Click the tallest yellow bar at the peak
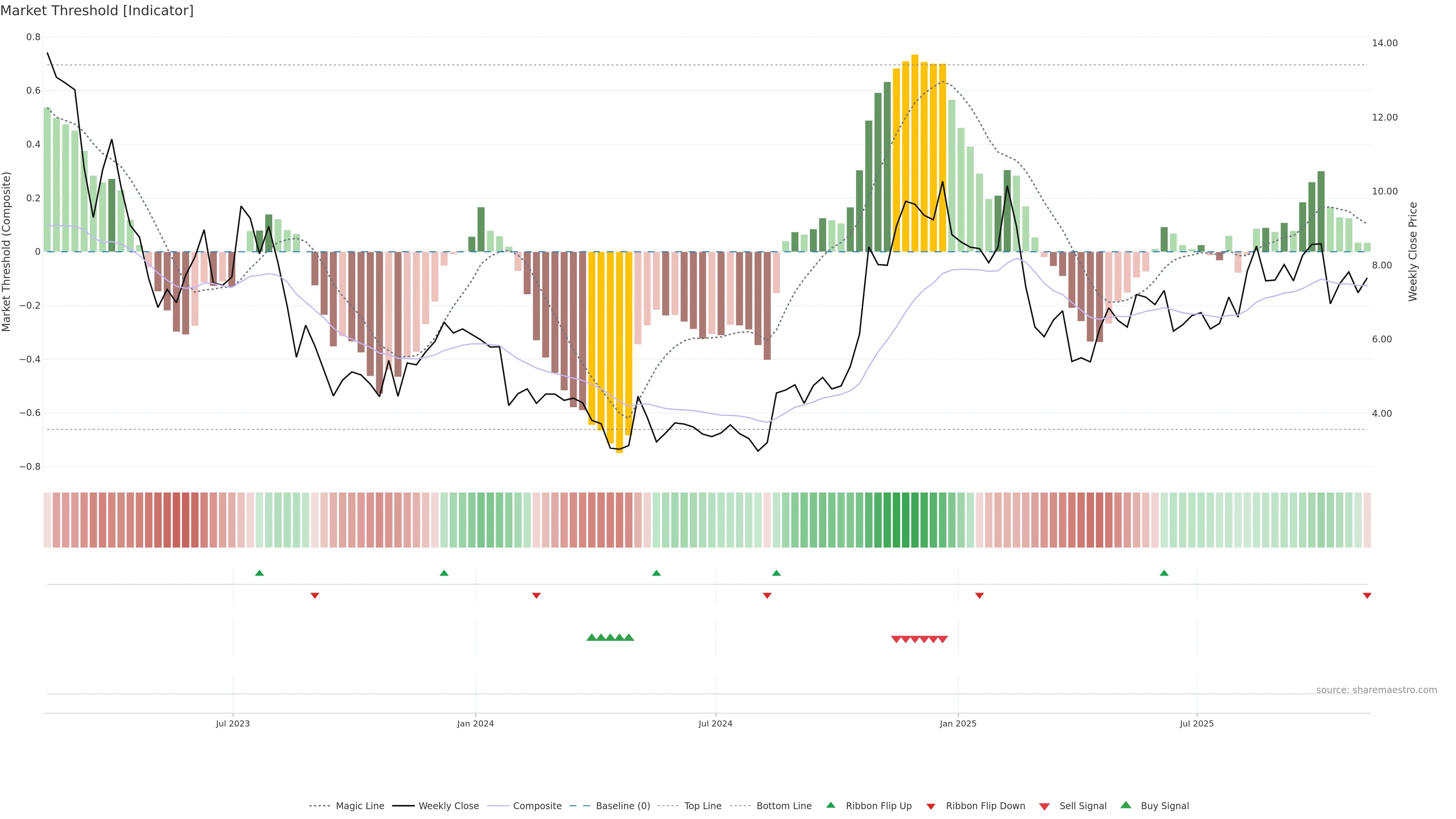 pyautogui.click(x=915, y=152)
